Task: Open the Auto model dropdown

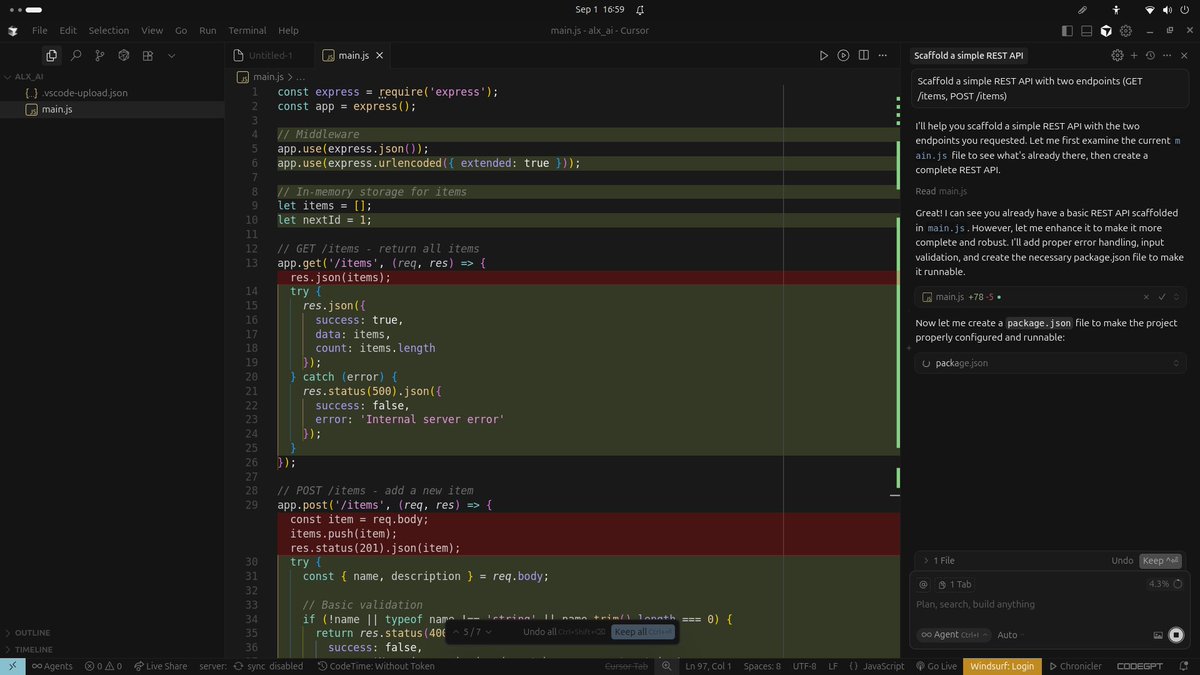Action: [x=1009, y=635]
